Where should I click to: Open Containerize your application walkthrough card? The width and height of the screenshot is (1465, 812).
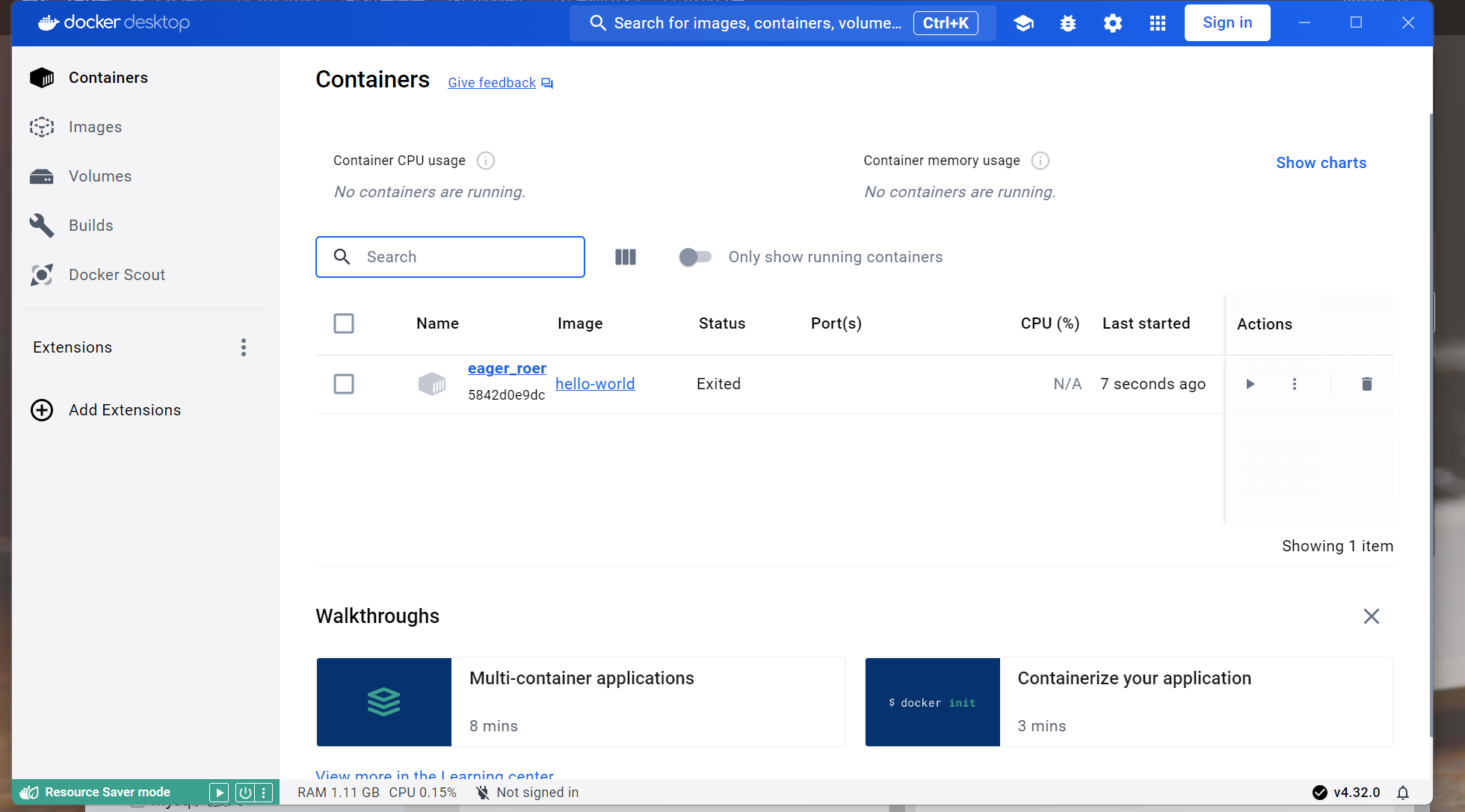1129,702
